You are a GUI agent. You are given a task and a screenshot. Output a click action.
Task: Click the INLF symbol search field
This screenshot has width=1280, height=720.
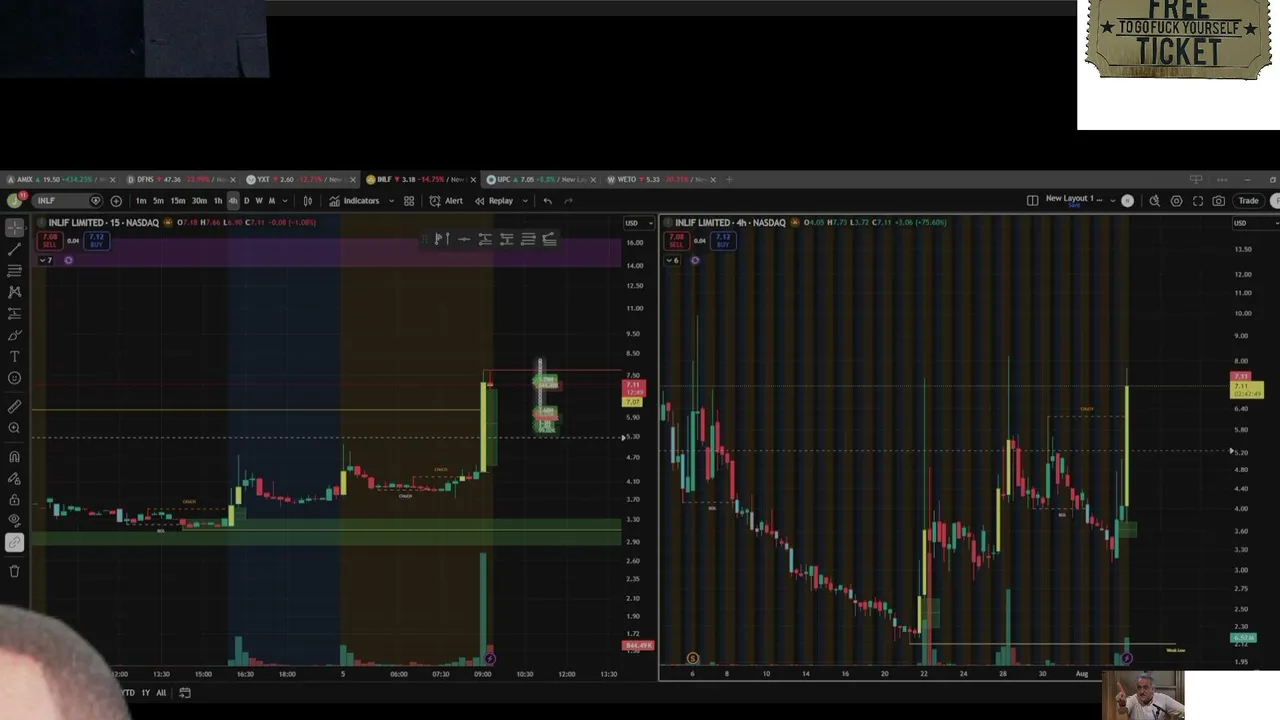66,201
